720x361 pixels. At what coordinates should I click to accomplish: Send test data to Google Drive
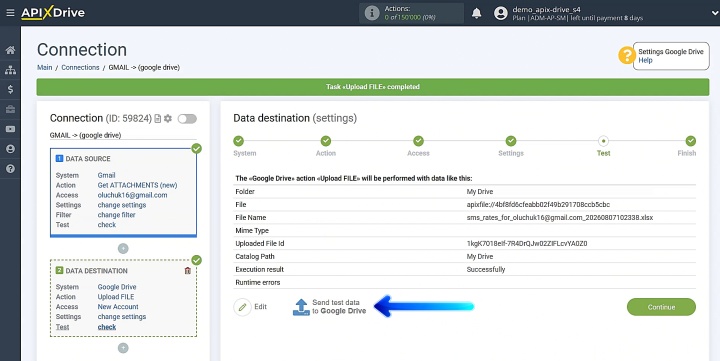coord(330,307)
